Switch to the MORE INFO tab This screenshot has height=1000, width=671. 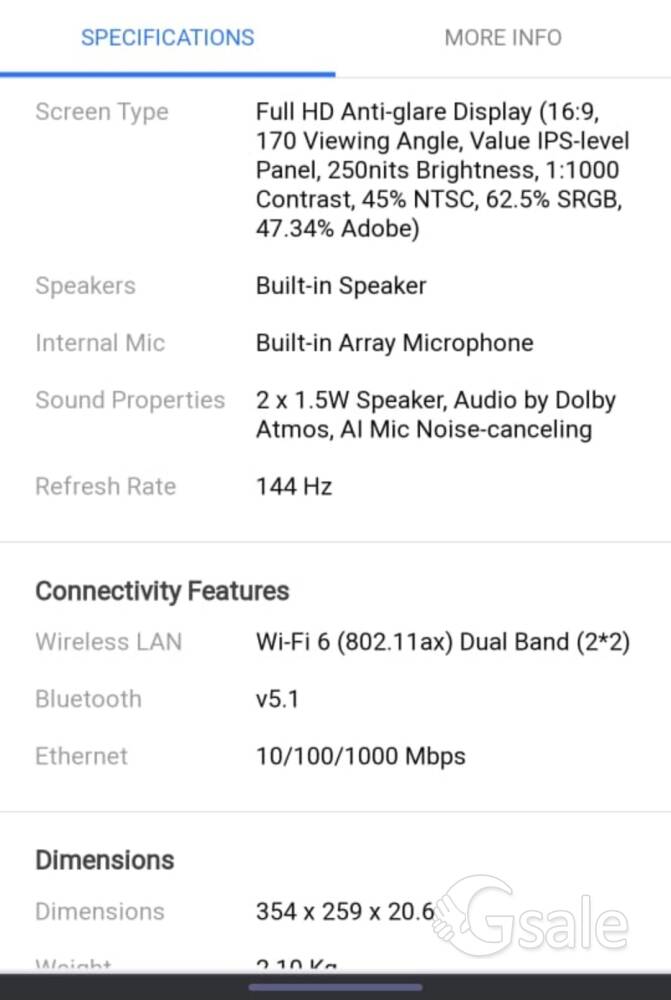pyautogui.click(x=503, y=38)
